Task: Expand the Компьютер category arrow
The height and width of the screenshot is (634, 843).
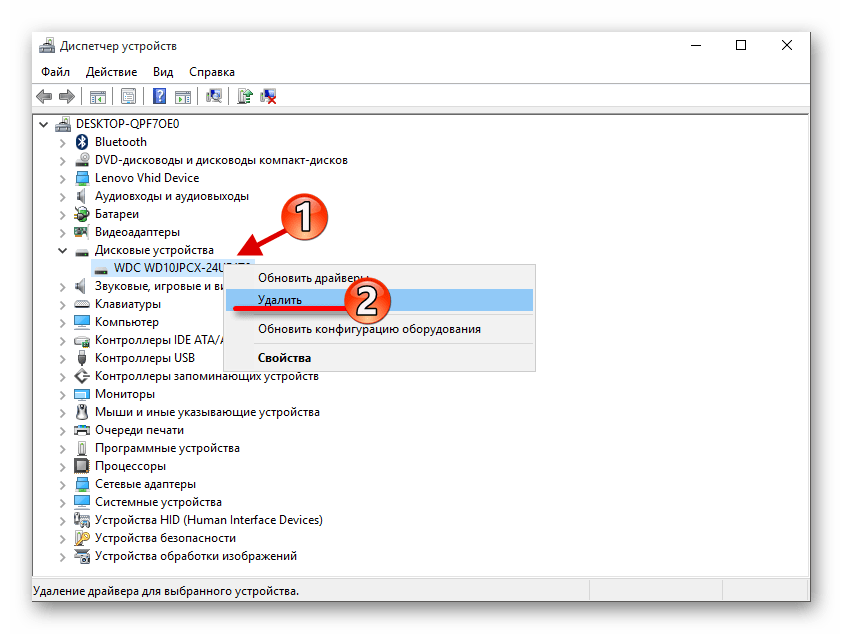Action: pos(62,323)
